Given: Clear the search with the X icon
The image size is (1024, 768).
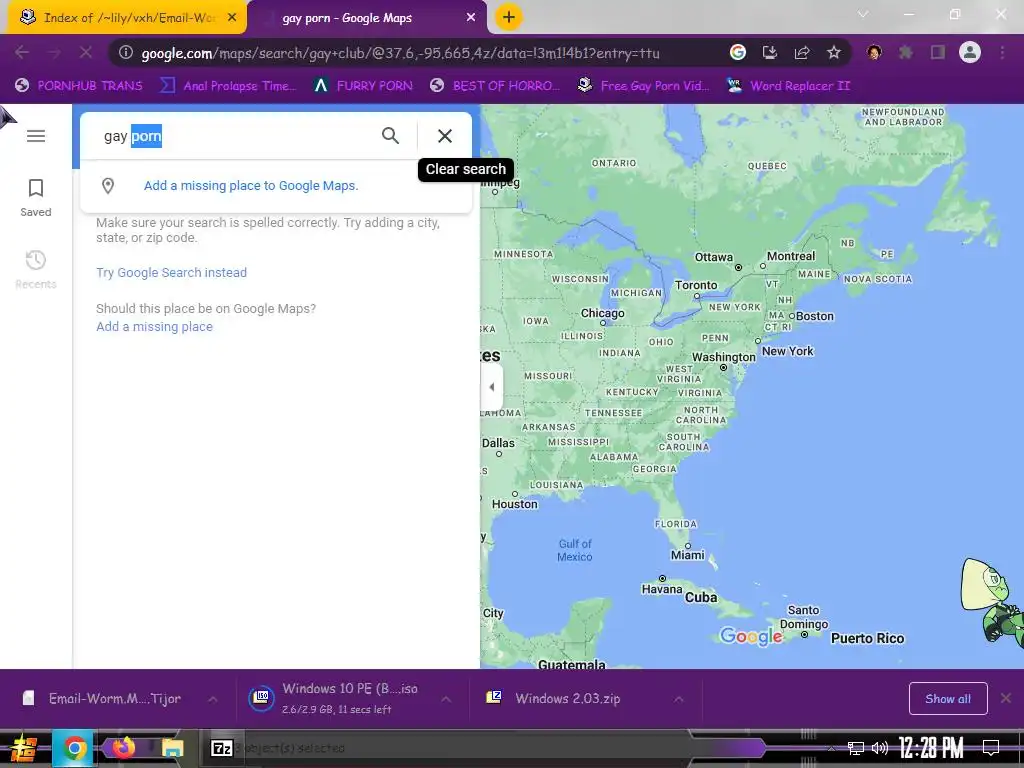Looking at the screenshot, I should tap(445, 136).
